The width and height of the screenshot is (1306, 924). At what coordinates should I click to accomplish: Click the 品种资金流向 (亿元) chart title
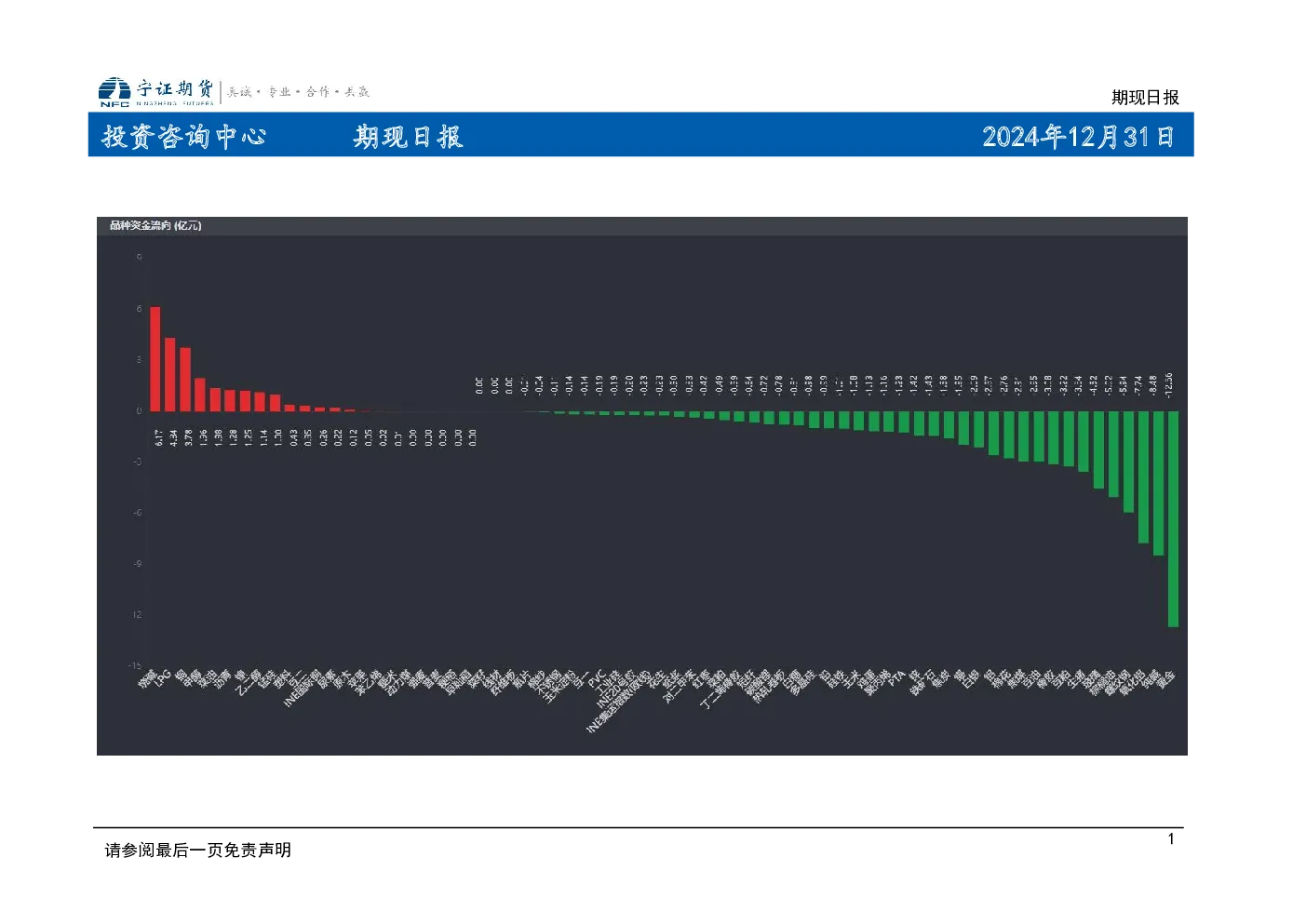[155, 225]
